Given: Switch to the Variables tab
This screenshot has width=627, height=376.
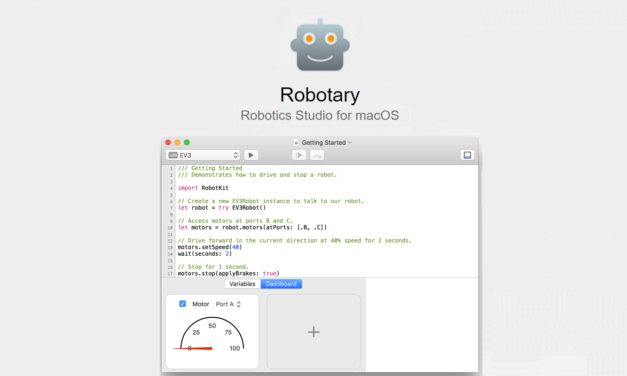Looking at the screenshot, I should pos(242,284).
